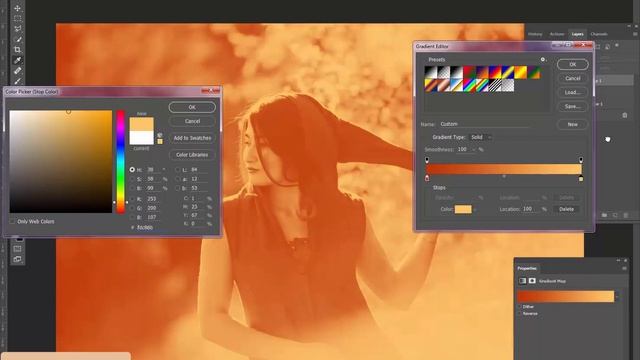
Task: Click the stop Location value field
Action: tap(530, 209)
